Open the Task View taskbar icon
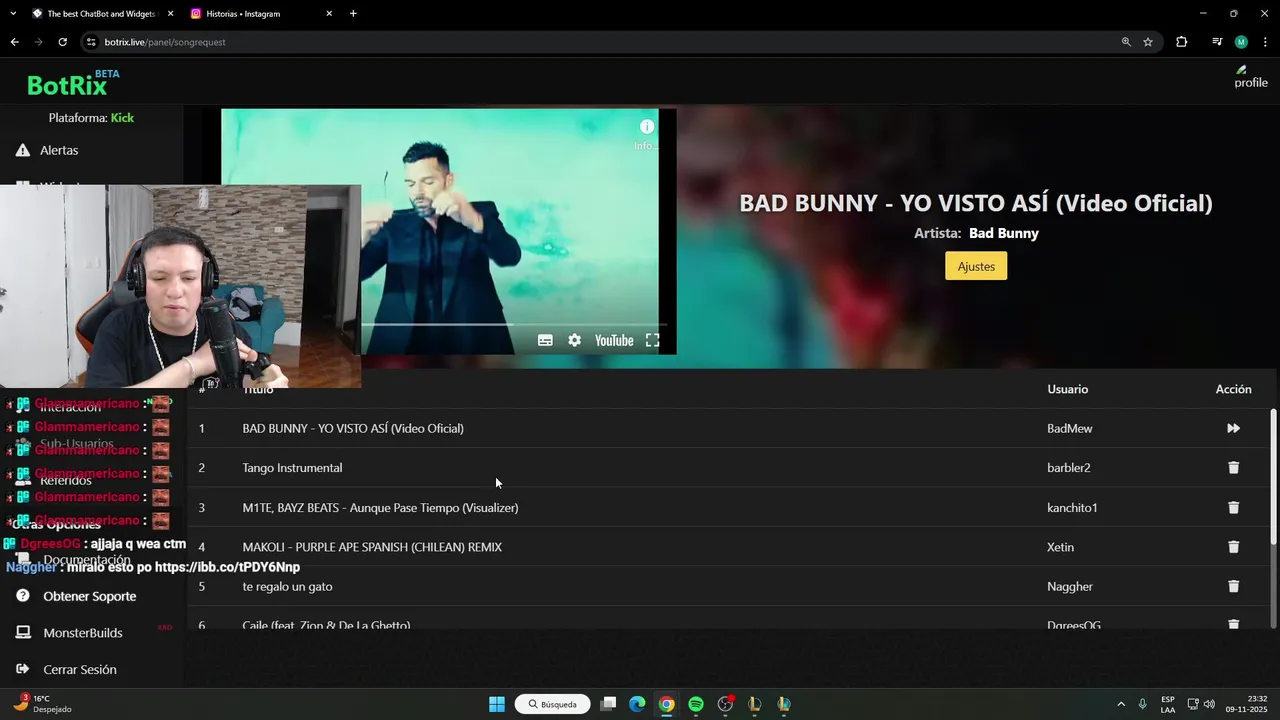1280x720 pixels. pos(608,704)
